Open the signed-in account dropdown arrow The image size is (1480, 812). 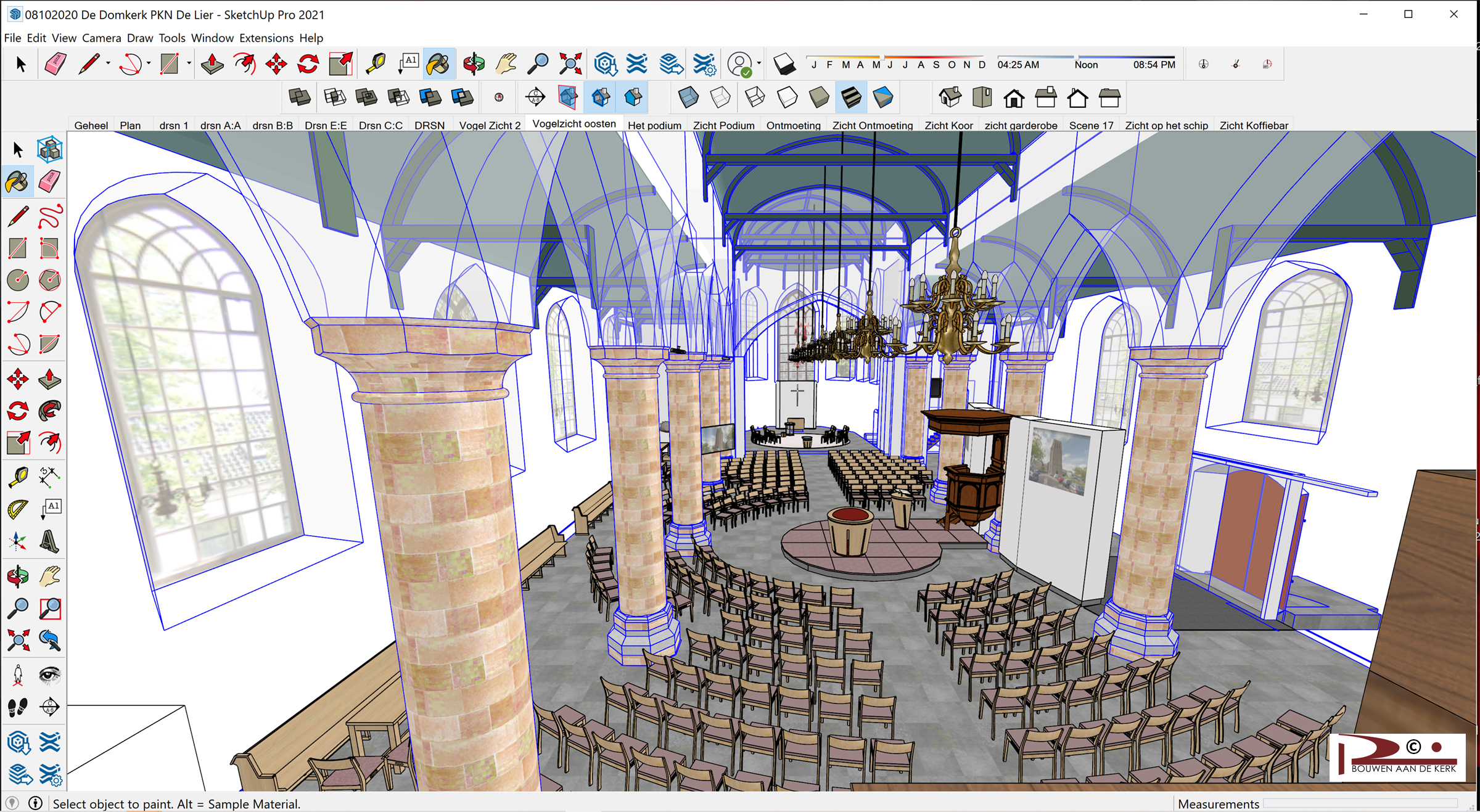coord(759,64)
